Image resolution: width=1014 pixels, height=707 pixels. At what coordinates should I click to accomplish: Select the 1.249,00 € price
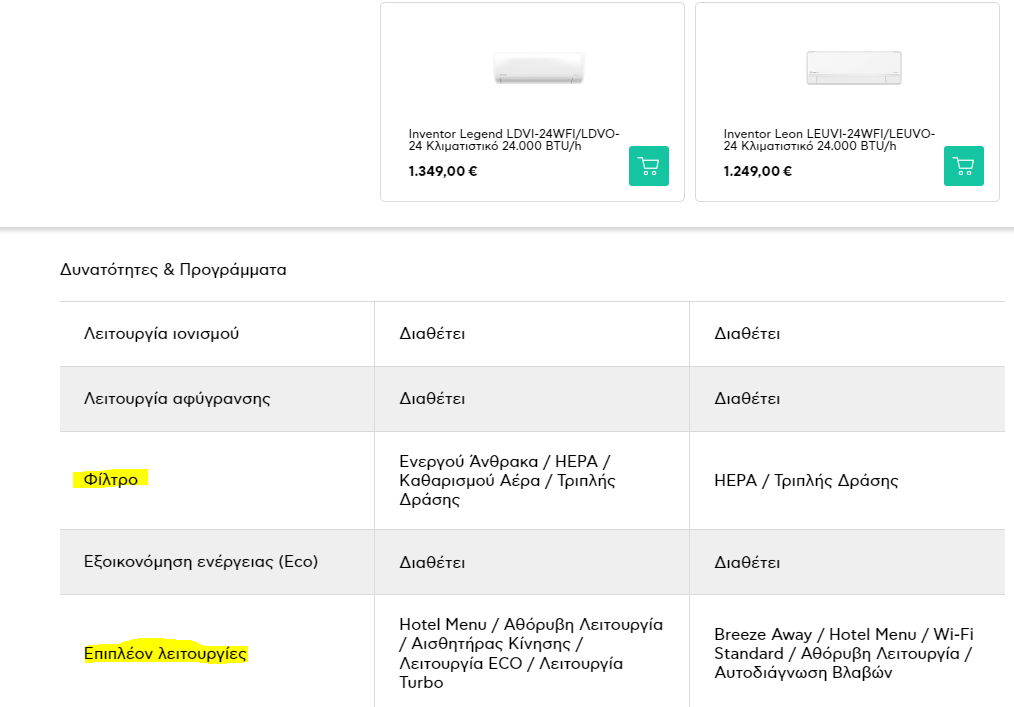758,171
